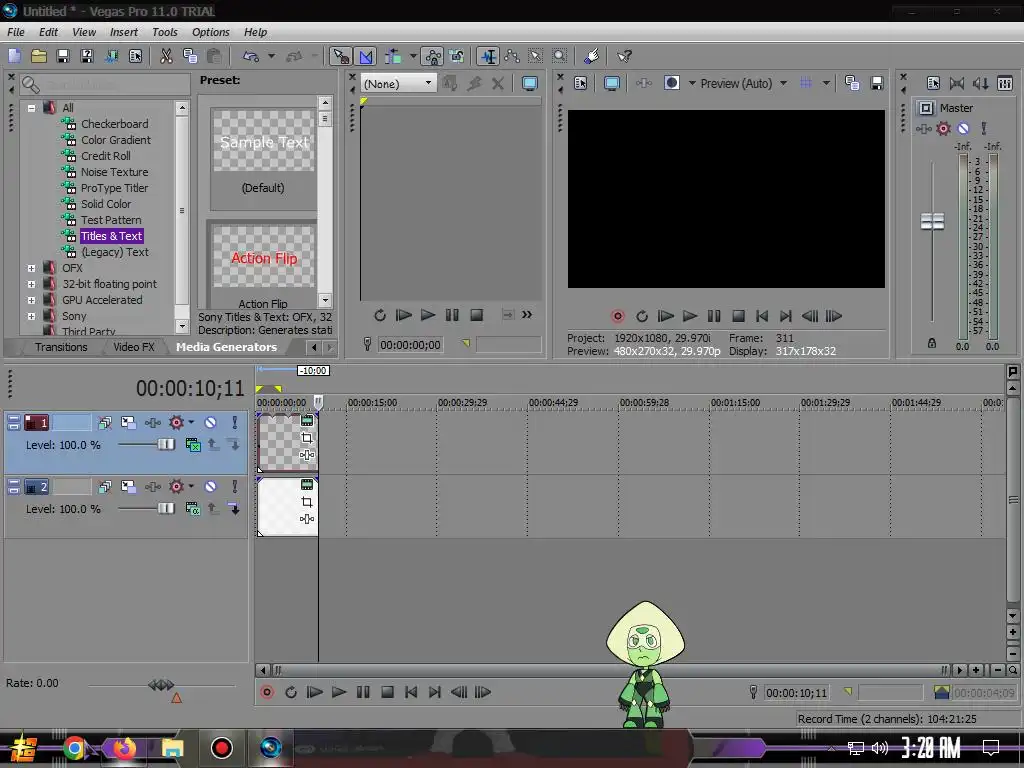Open Project Video Properties icon in preview

pyautogui.click(x=581, y=83)
